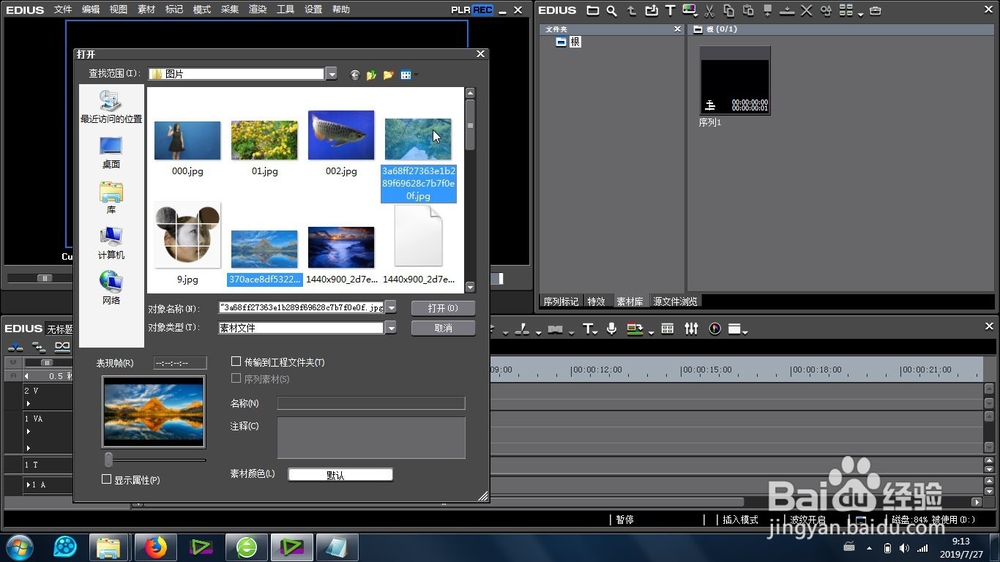Switch to the 特效 tab
Viewport: 1000px width, 562px height.
tap(596, 301)
